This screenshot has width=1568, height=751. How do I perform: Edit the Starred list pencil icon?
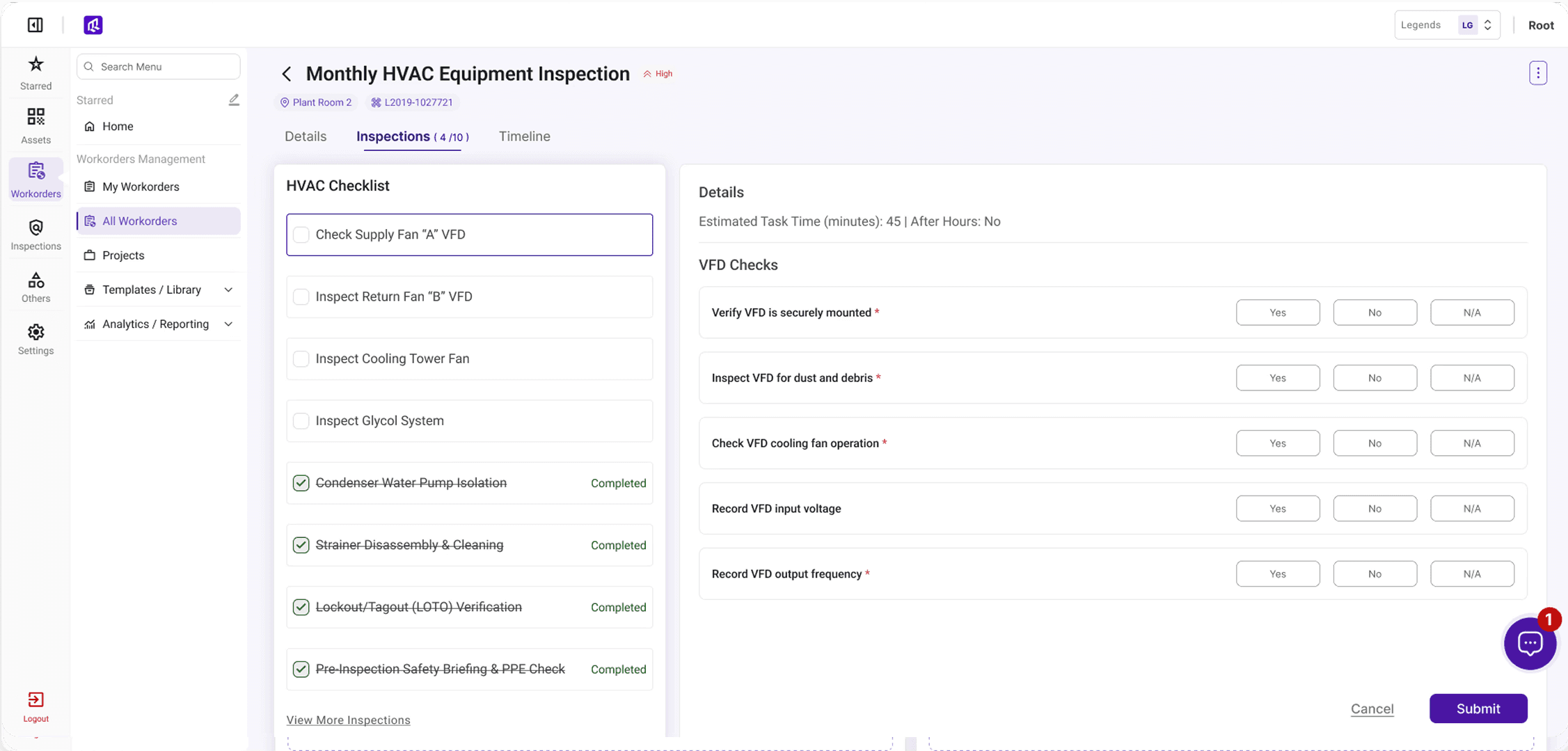234,100
